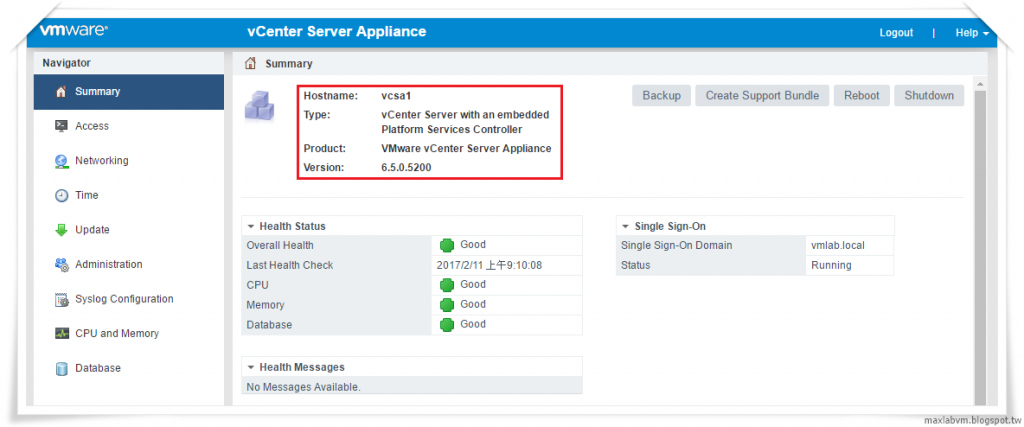Click the Single Sign-On Domain label

coord(677,245)
